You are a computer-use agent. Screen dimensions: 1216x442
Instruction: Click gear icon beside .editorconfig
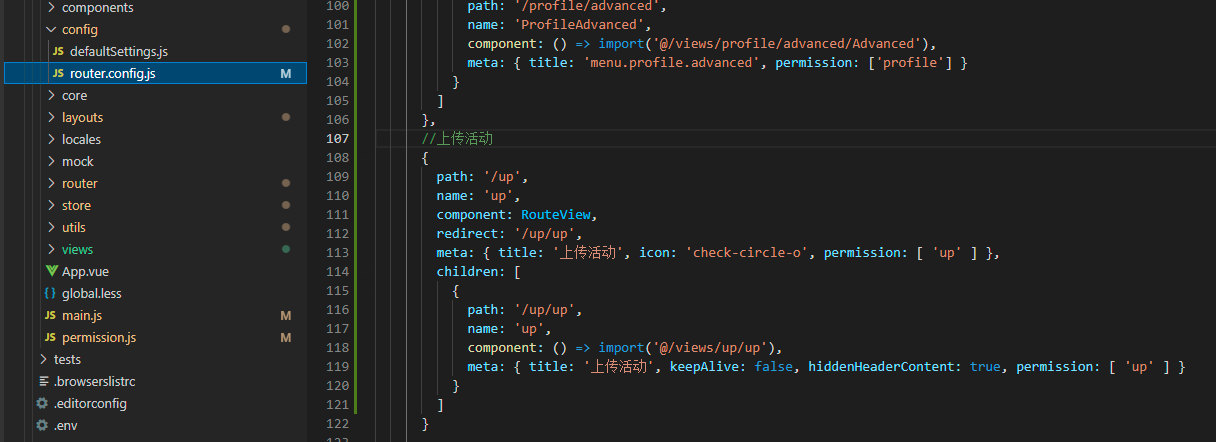point(42,403)
